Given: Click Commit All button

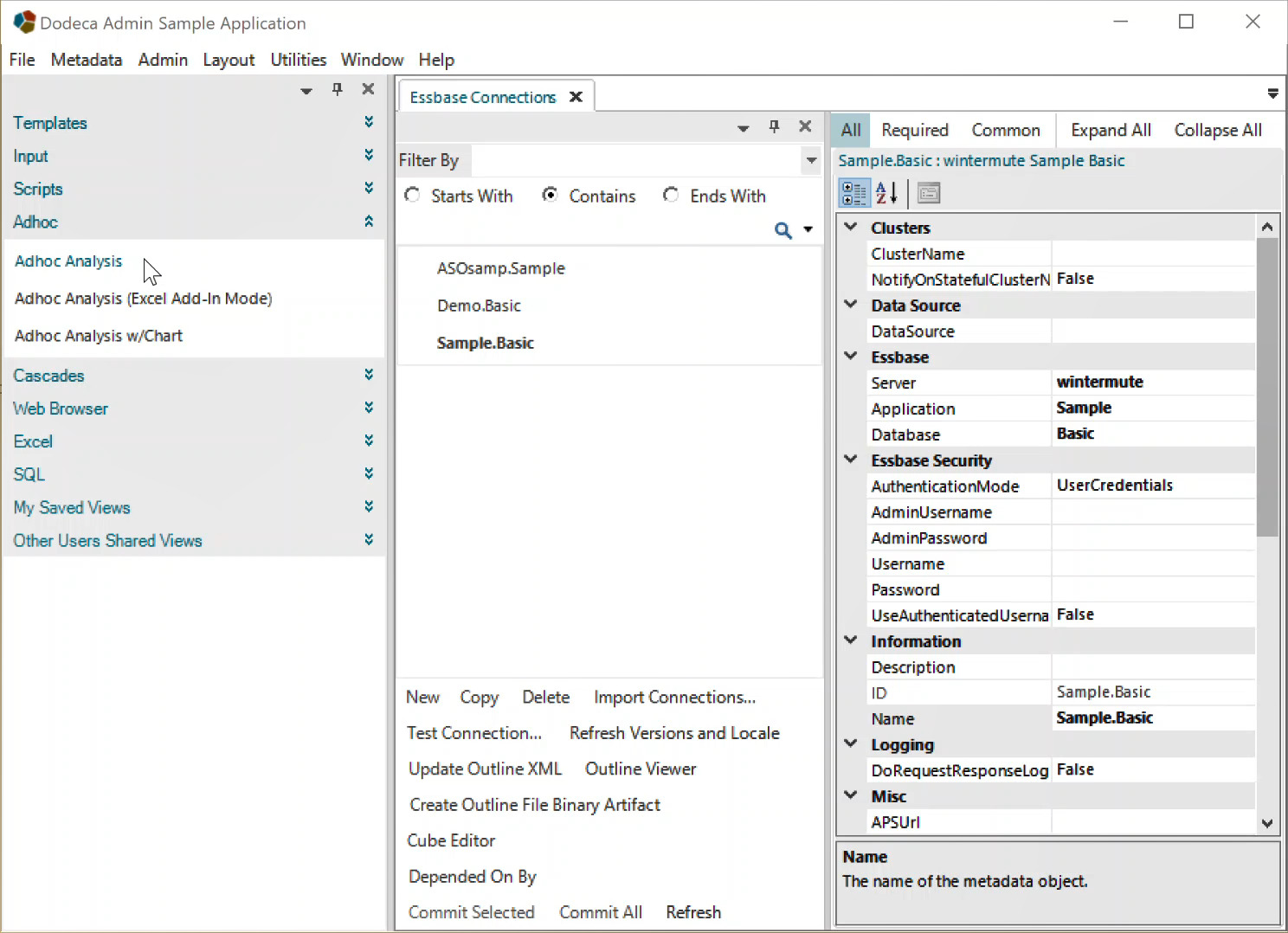Looking at the screenshot, I should coord(601,912).
